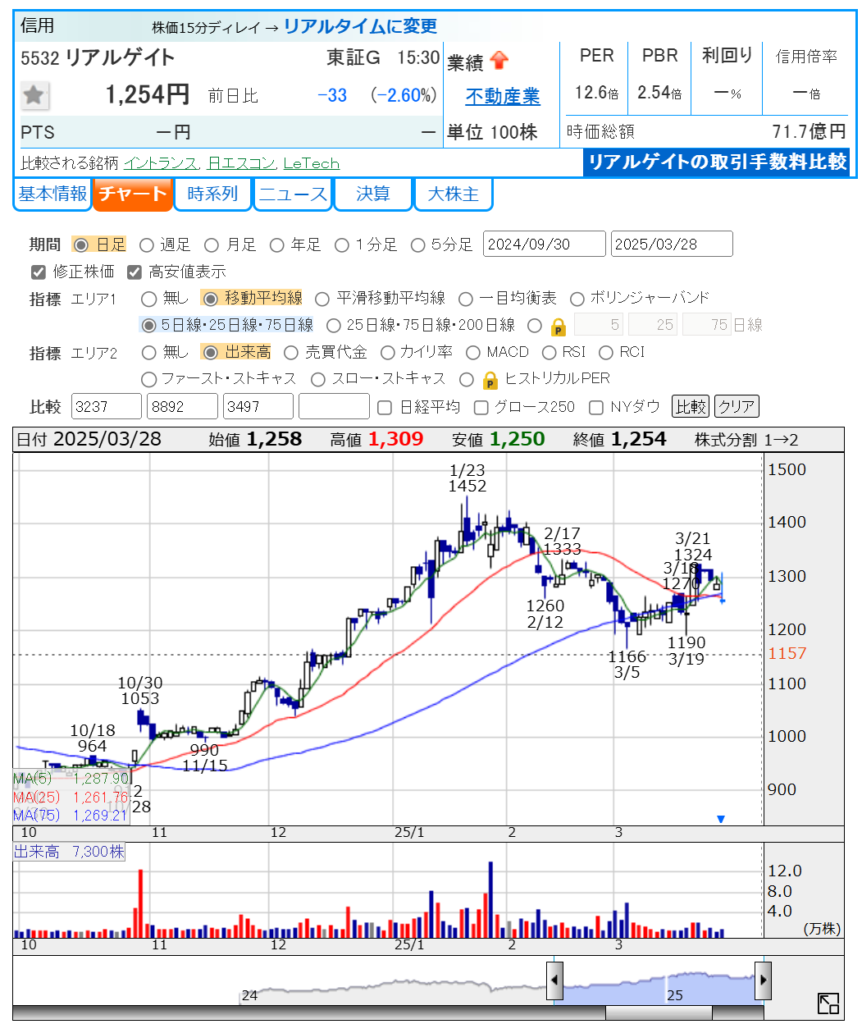Click the padlock icon beside custom moving average
The height and width of the screenshot is (1024, 862).
tap(559, 325)
